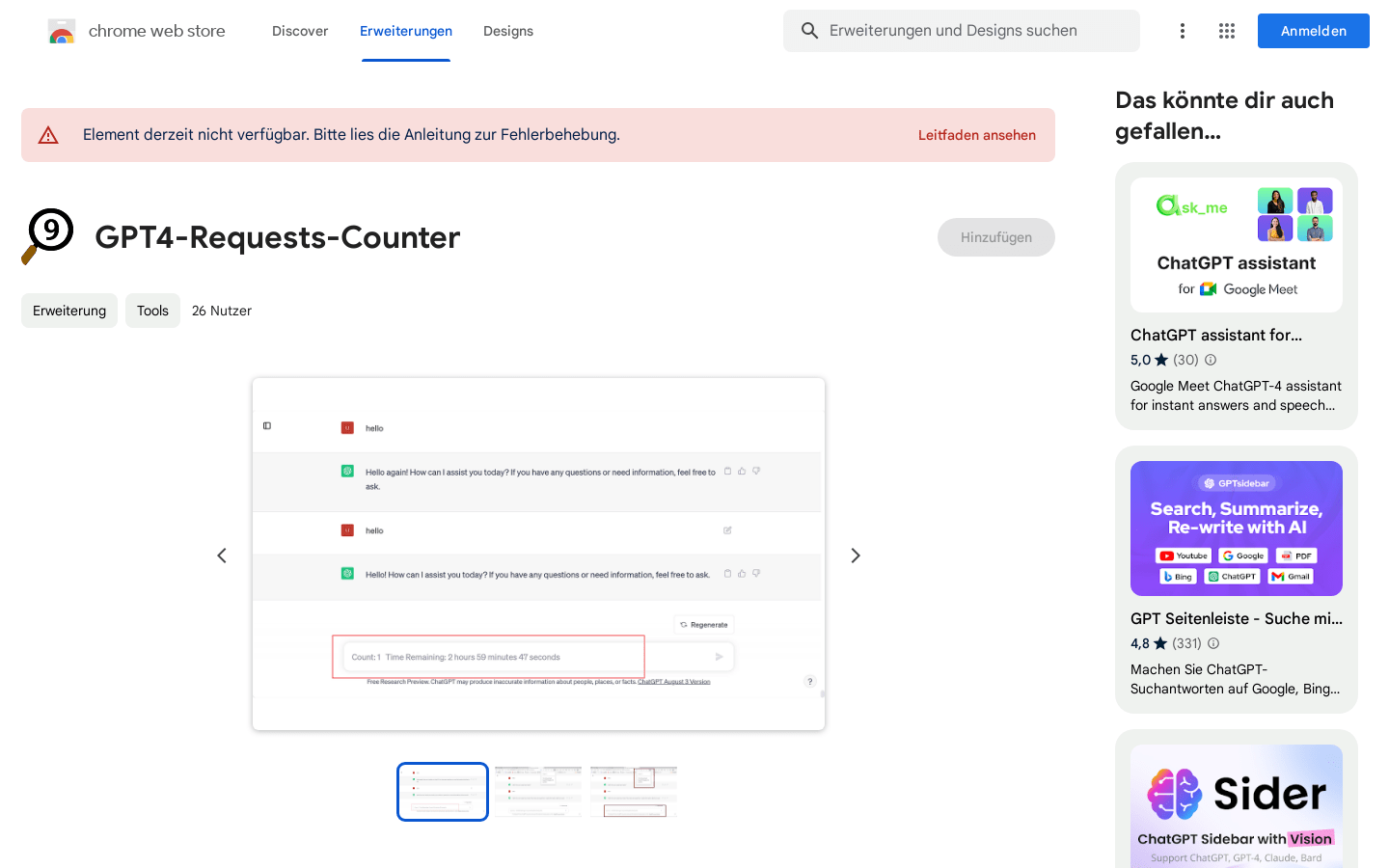Click the search magnifier icon
Image resolution: width=1389 pixels, height=868 pixels.
[809, 31]
